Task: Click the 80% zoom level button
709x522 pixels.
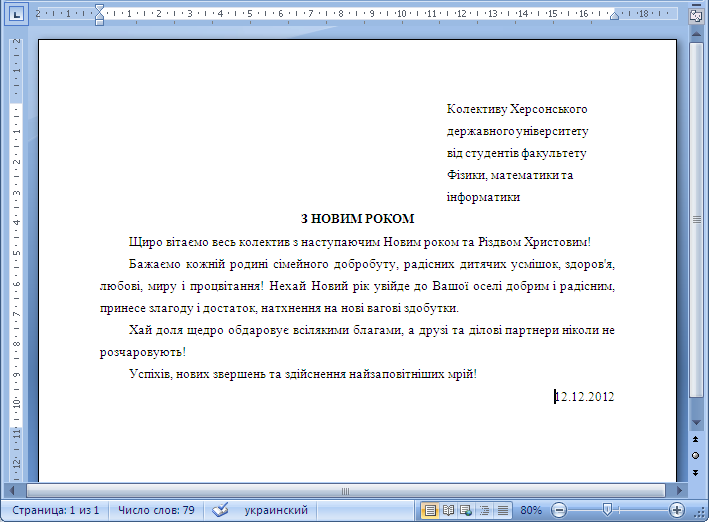Action: [x=531, y=510]
